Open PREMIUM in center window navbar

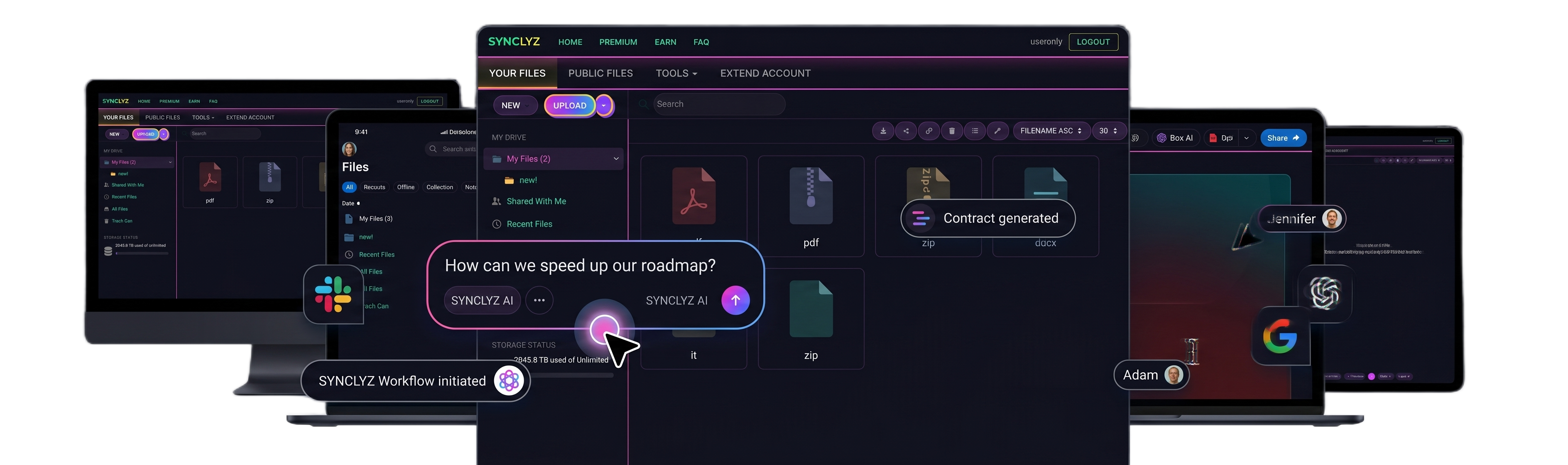(618, 42)
